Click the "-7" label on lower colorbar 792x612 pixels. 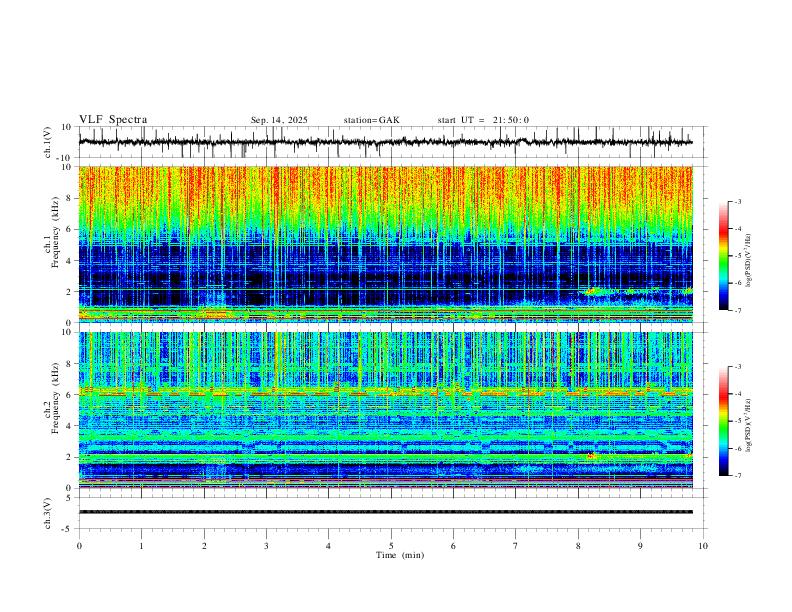pyautogui.click(x=738, y=476)
